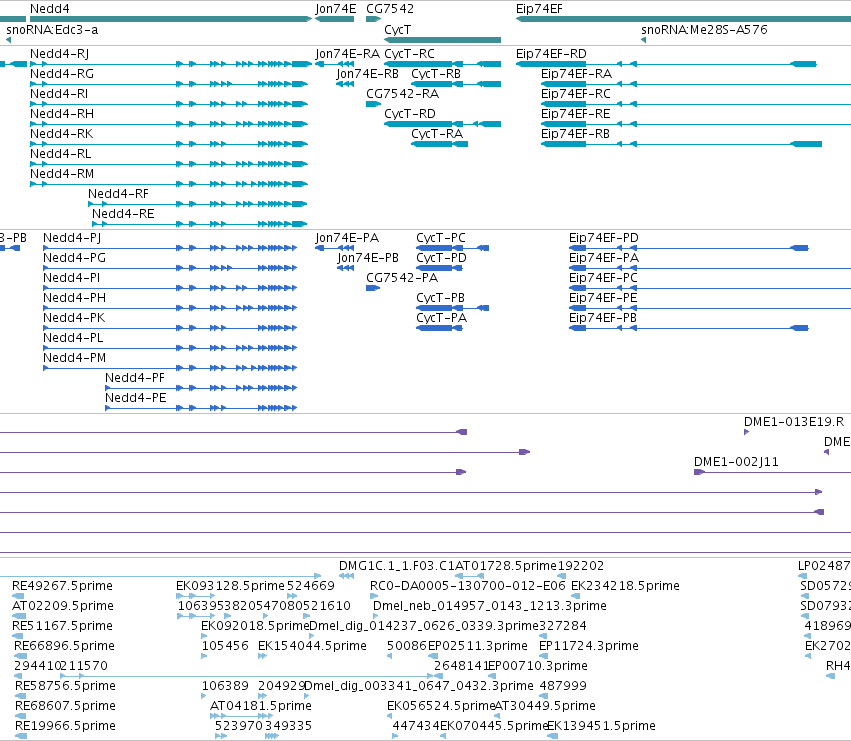Select protein Nedd4-PG label

click(74, 258)
